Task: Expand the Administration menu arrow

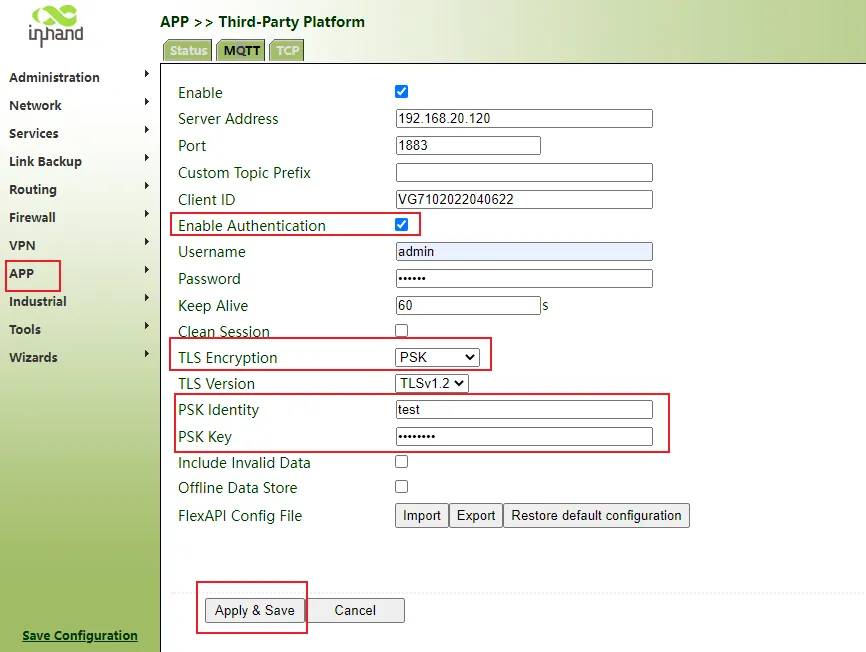Action: (146, 74)
